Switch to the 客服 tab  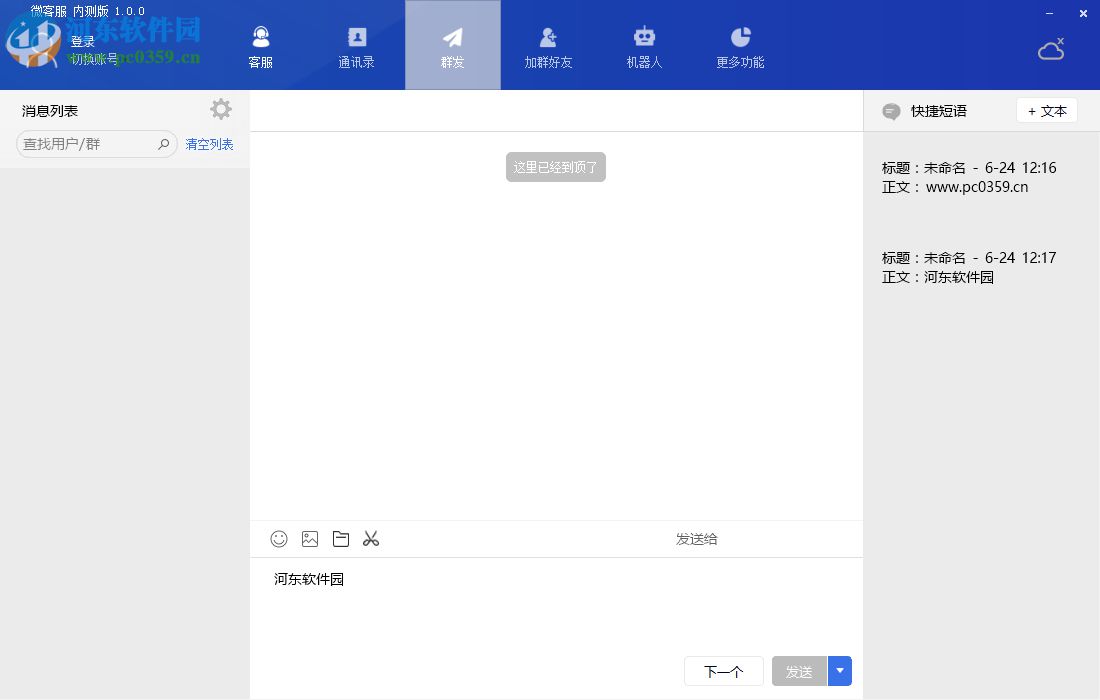(261, 45)
